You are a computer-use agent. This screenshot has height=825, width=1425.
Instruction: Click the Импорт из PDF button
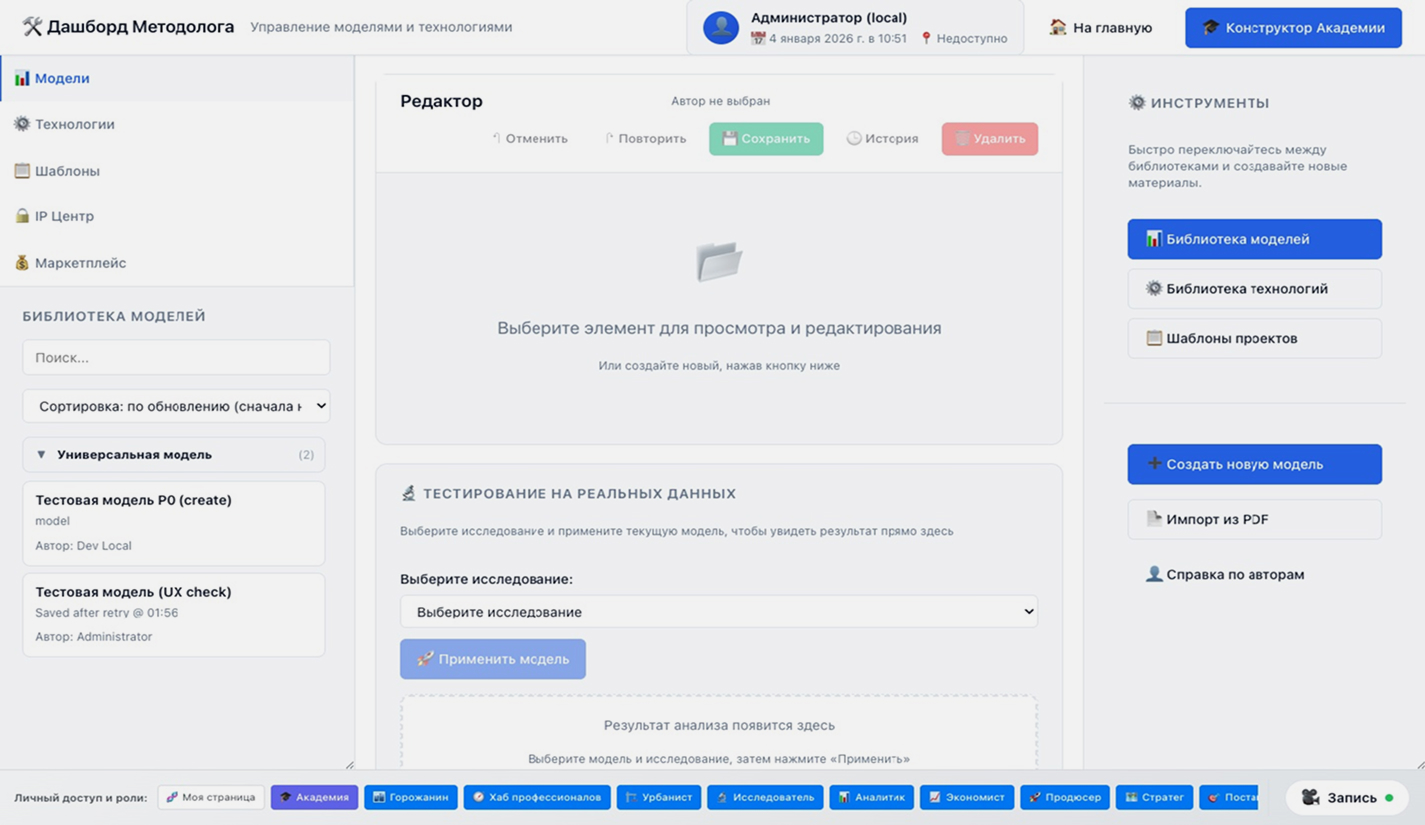[x=1254, y=520]
